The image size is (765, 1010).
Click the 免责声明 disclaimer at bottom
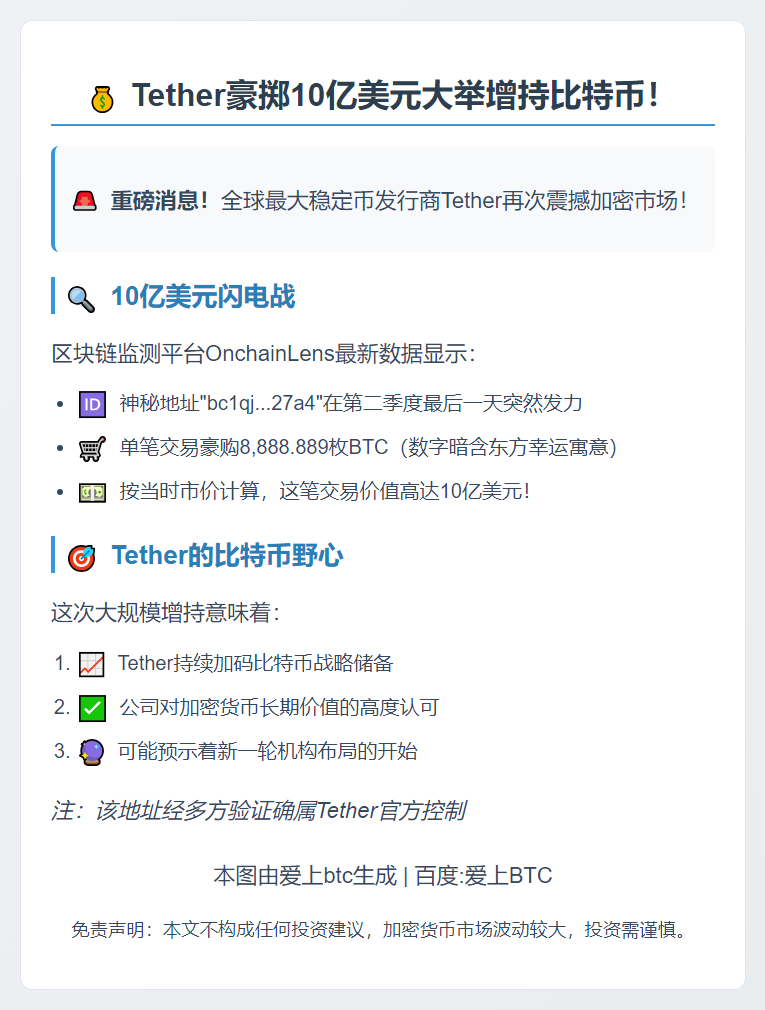click(x=382, y=930)
